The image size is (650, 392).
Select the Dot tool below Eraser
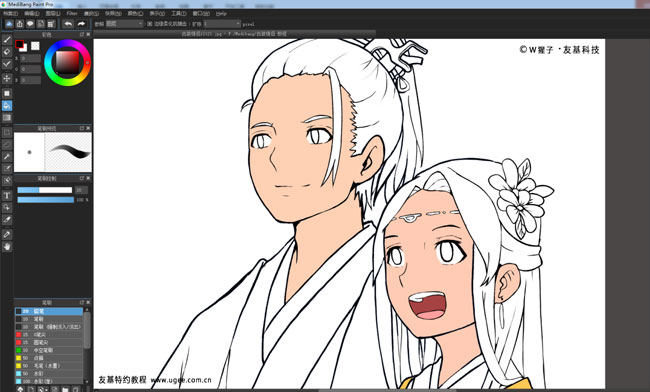click(x=7, y=64)
